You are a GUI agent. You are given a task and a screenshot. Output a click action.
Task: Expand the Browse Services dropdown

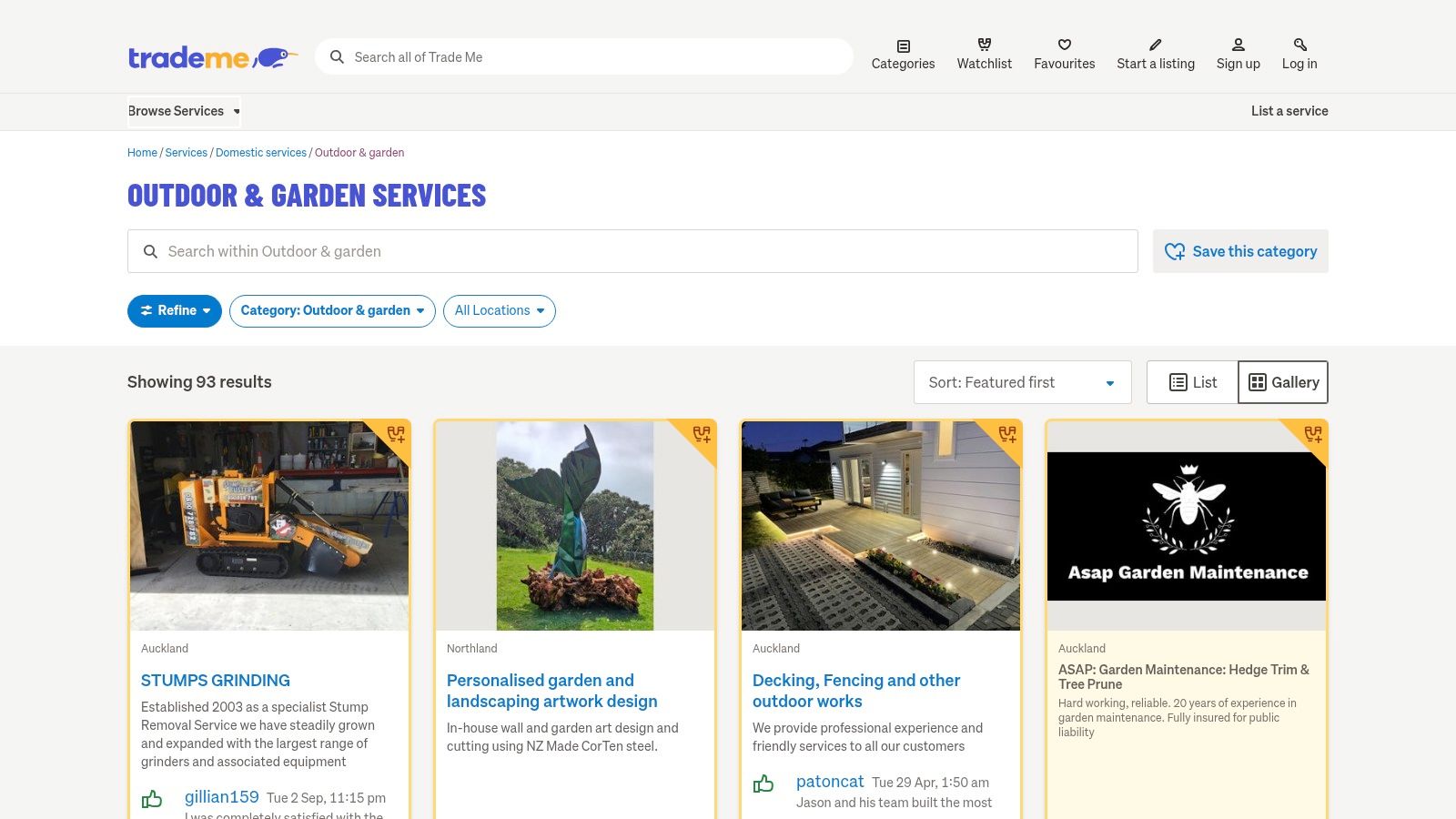pyautogui.click(x=182, y=111)
